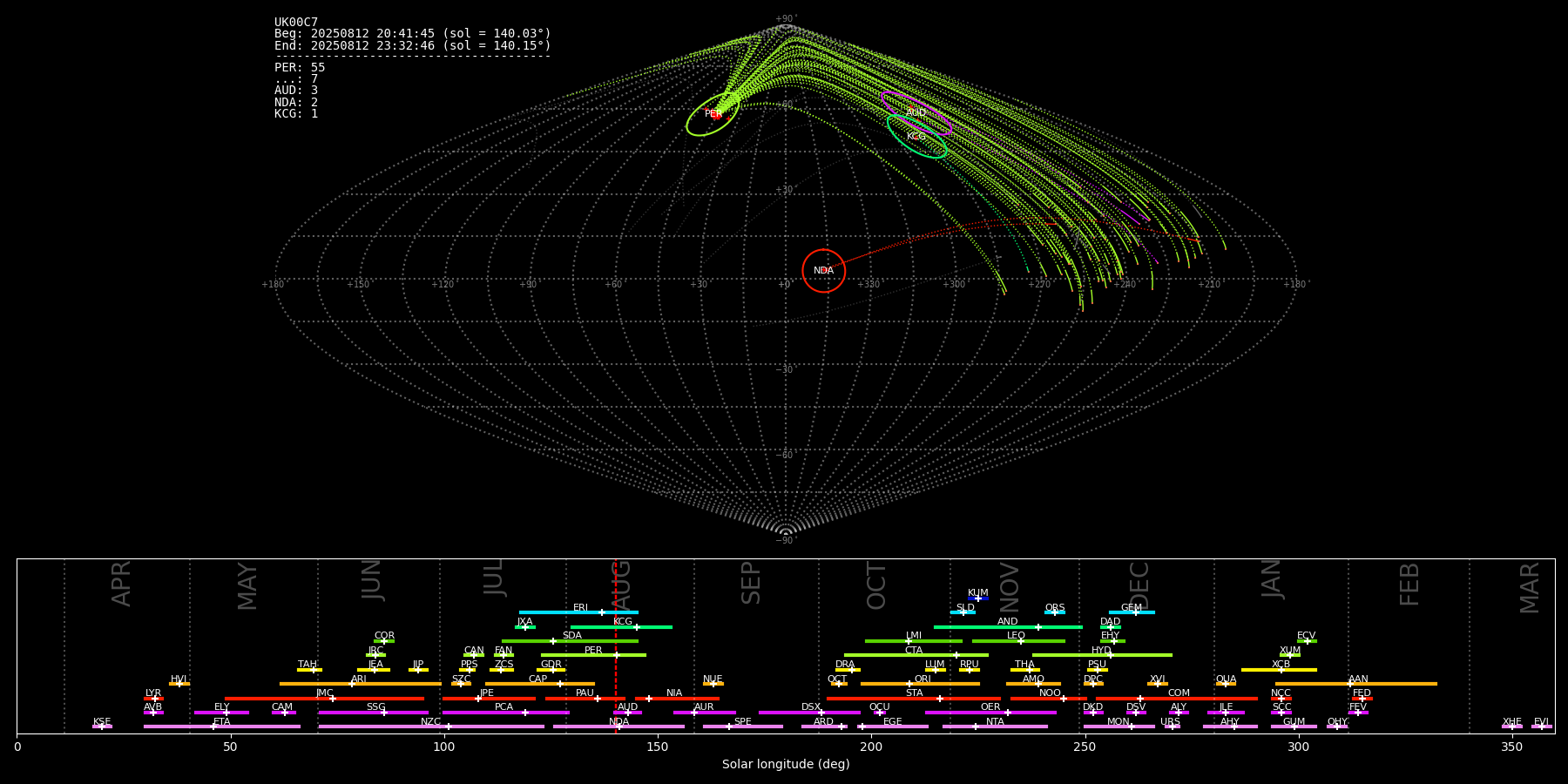
Task: Click the 'PER: 55' count in the legend
Action: pos(300,68)
